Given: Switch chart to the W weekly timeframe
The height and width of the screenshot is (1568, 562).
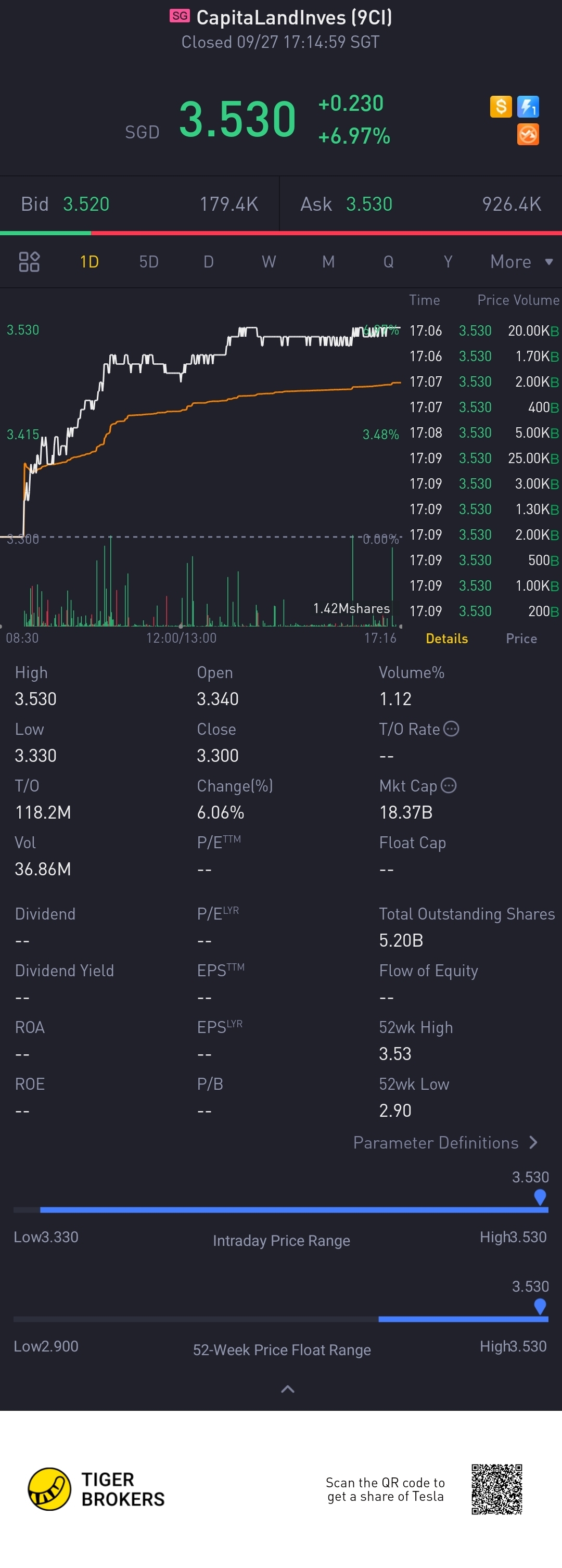Looking at the screenshot, I should coord(269,262).
